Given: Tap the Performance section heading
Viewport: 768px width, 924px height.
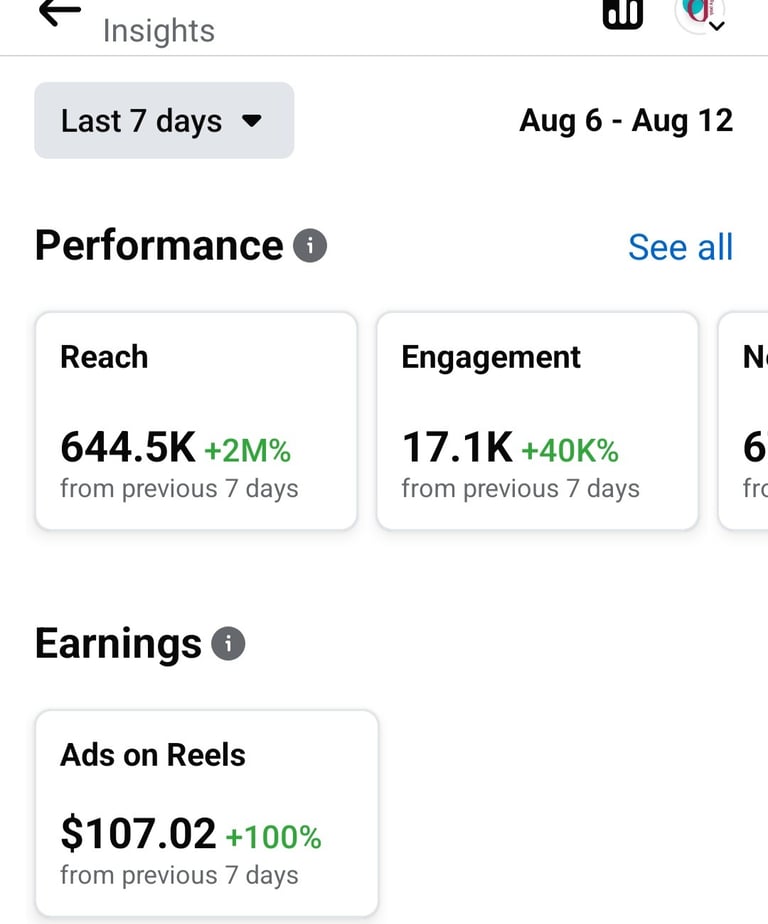Looking at the screenshot, I should 159,245.
